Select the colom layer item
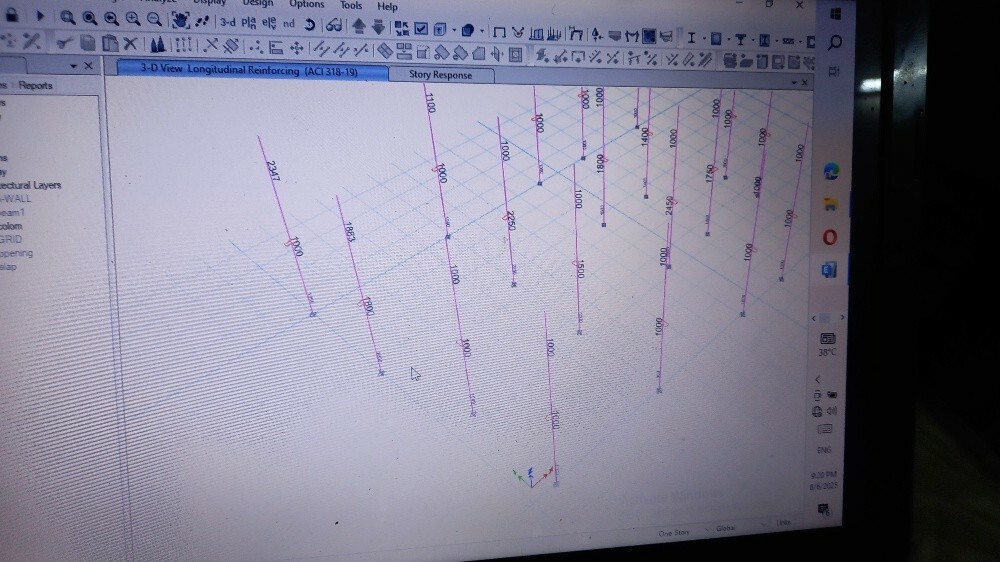 click(11, 226)
